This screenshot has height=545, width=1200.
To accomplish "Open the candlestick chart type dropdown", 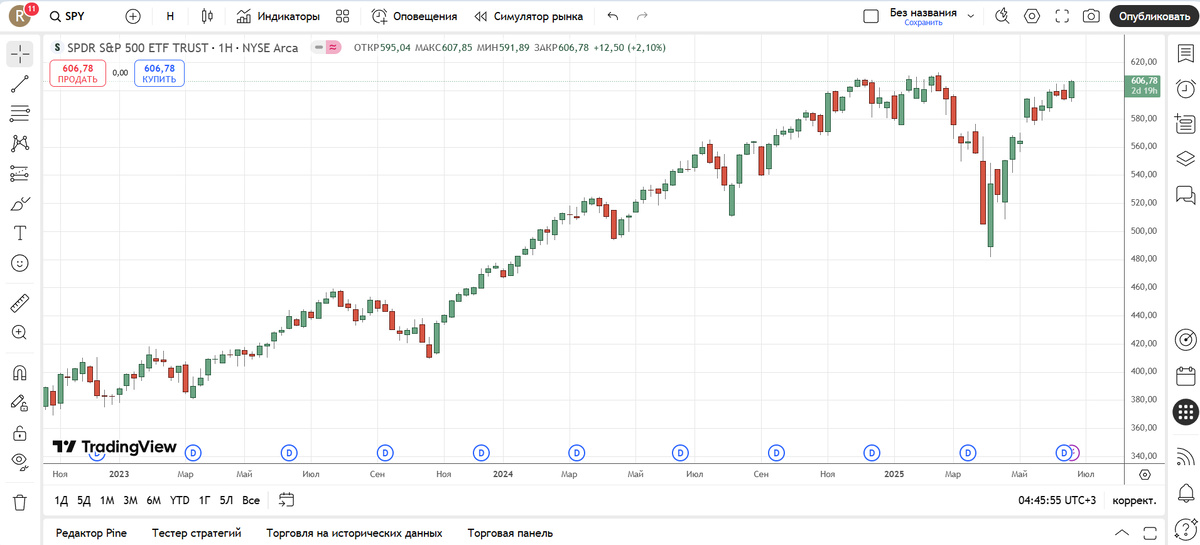I will click(207, 16).
